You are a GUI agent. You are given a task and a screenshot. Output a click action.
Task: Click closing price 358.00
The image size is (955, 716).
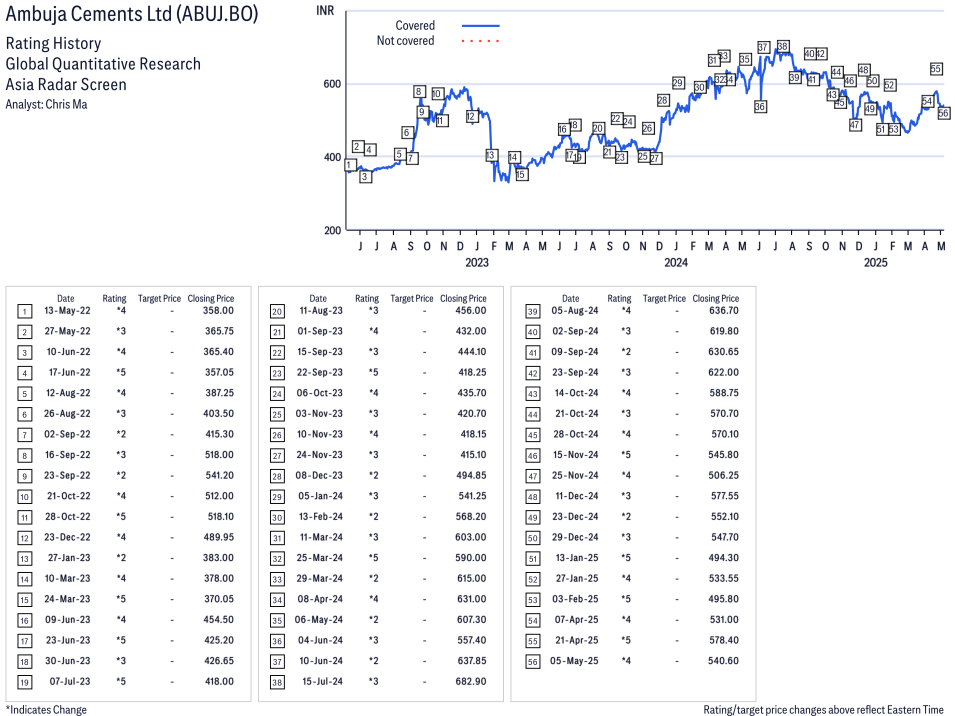point(219,311)
